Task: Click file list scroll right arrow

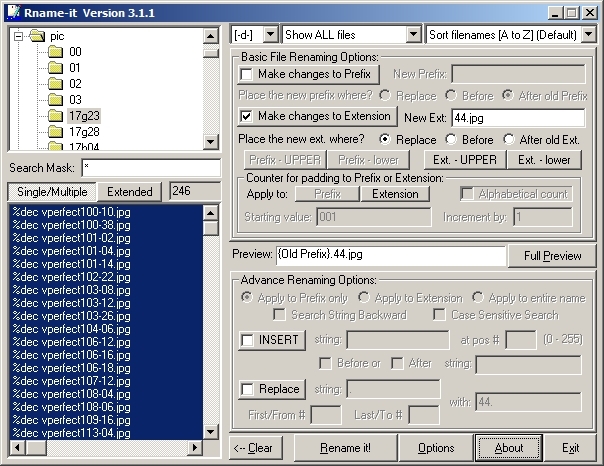Action: 195,448
